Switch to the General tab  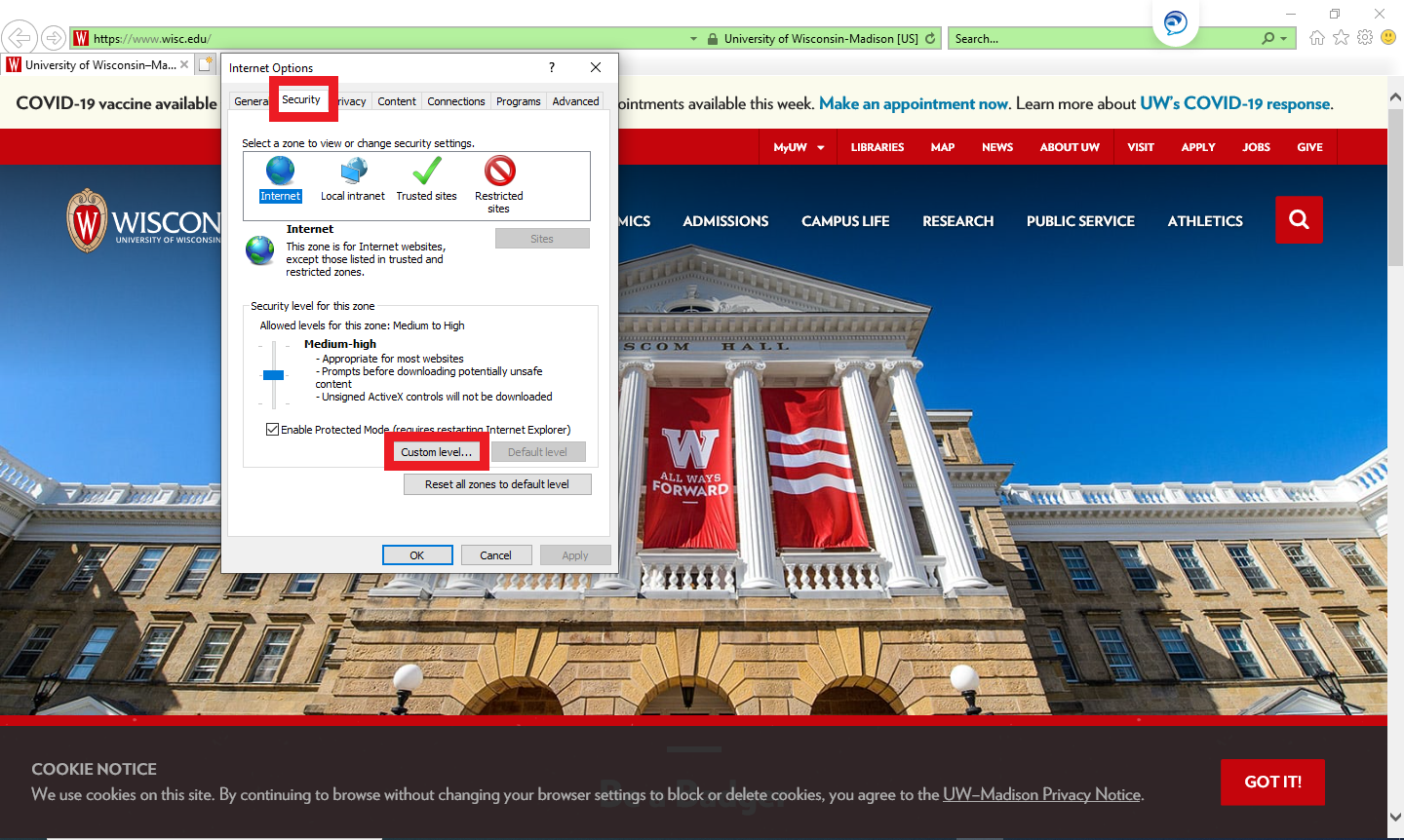pyautogui.click(x=250, y=101)
